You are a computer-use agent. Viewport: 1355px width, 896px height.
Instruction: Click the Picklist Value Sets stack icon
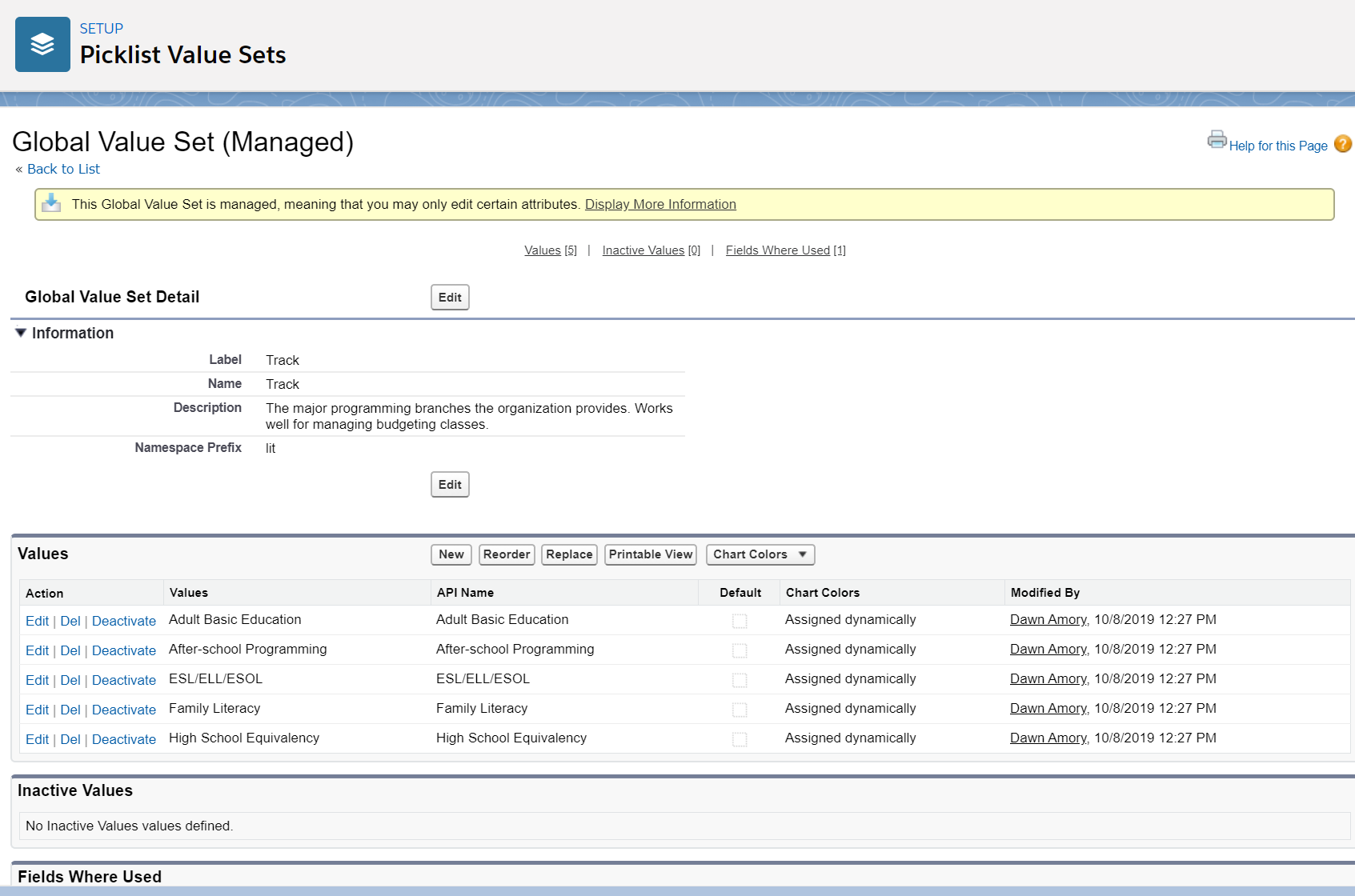click(42, 44)
